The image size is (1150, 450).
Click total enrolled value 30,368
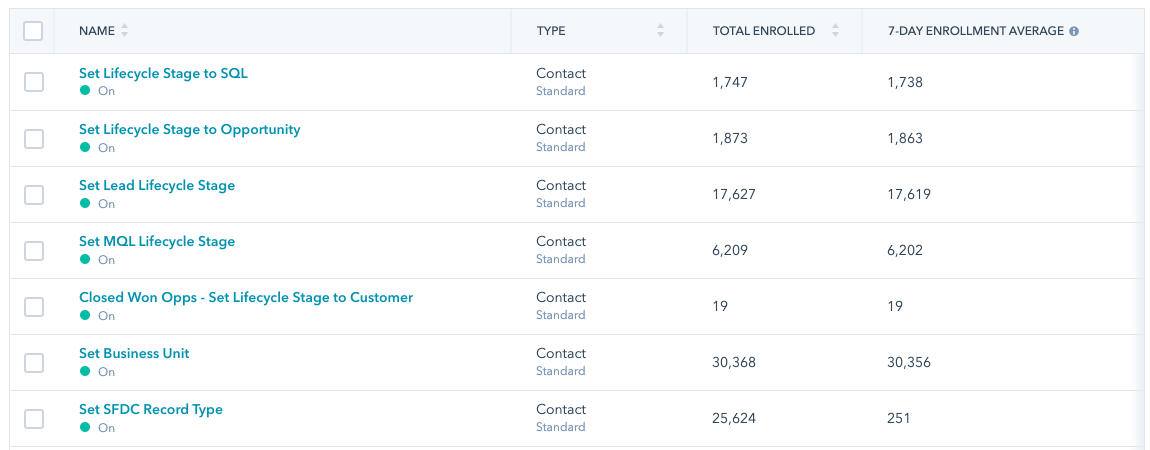click(x=733, y=362)
